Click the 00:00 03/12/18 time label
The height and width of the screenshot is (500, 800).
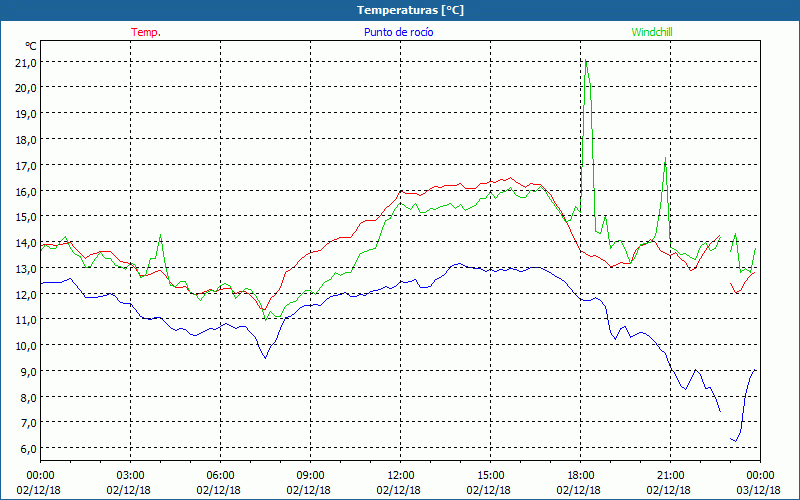click(x=759, y=483)
